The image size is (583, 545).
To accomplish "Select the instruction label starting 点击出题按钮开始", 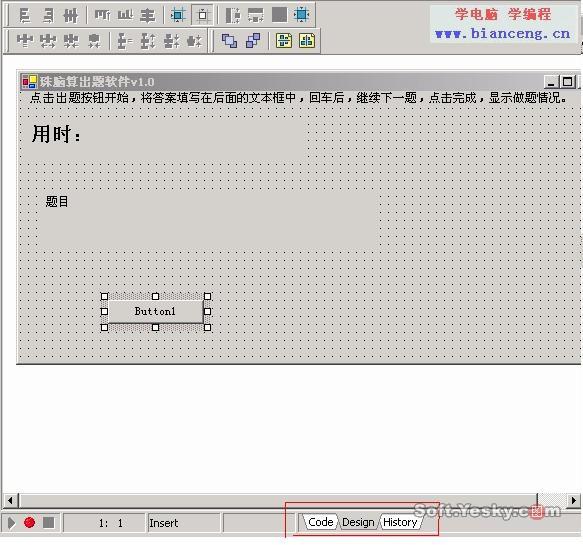I will pos(298,98).
